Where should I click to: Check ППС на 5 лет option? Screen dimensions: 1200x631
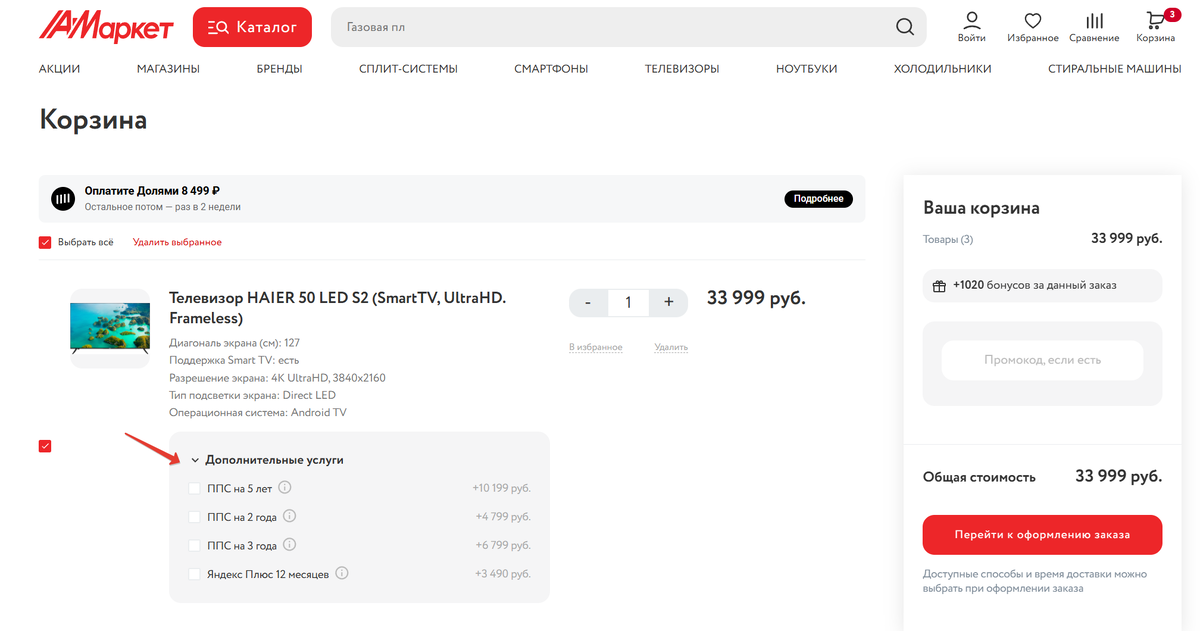pyautogui.click(x=194, y=488)
